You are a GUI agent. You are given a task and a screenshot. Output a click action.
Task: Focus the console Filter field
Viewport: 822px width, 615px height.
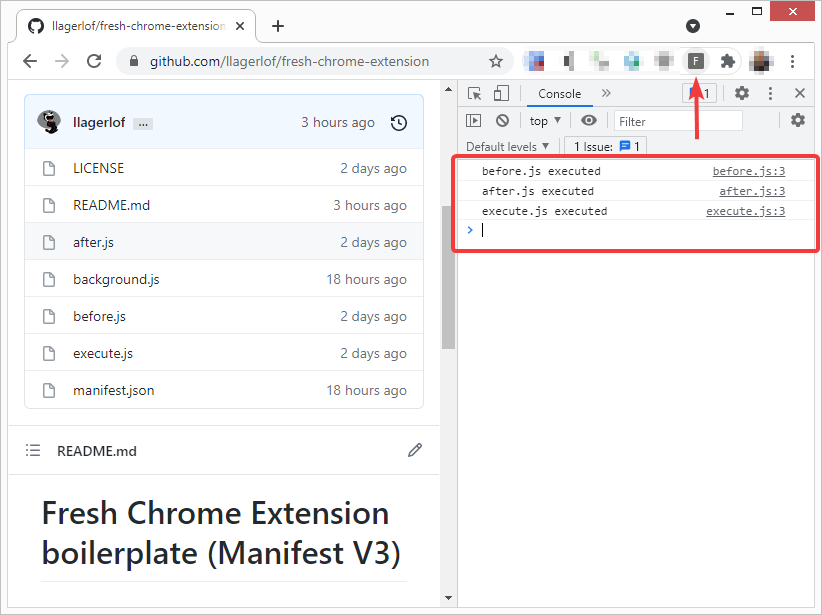678,121
